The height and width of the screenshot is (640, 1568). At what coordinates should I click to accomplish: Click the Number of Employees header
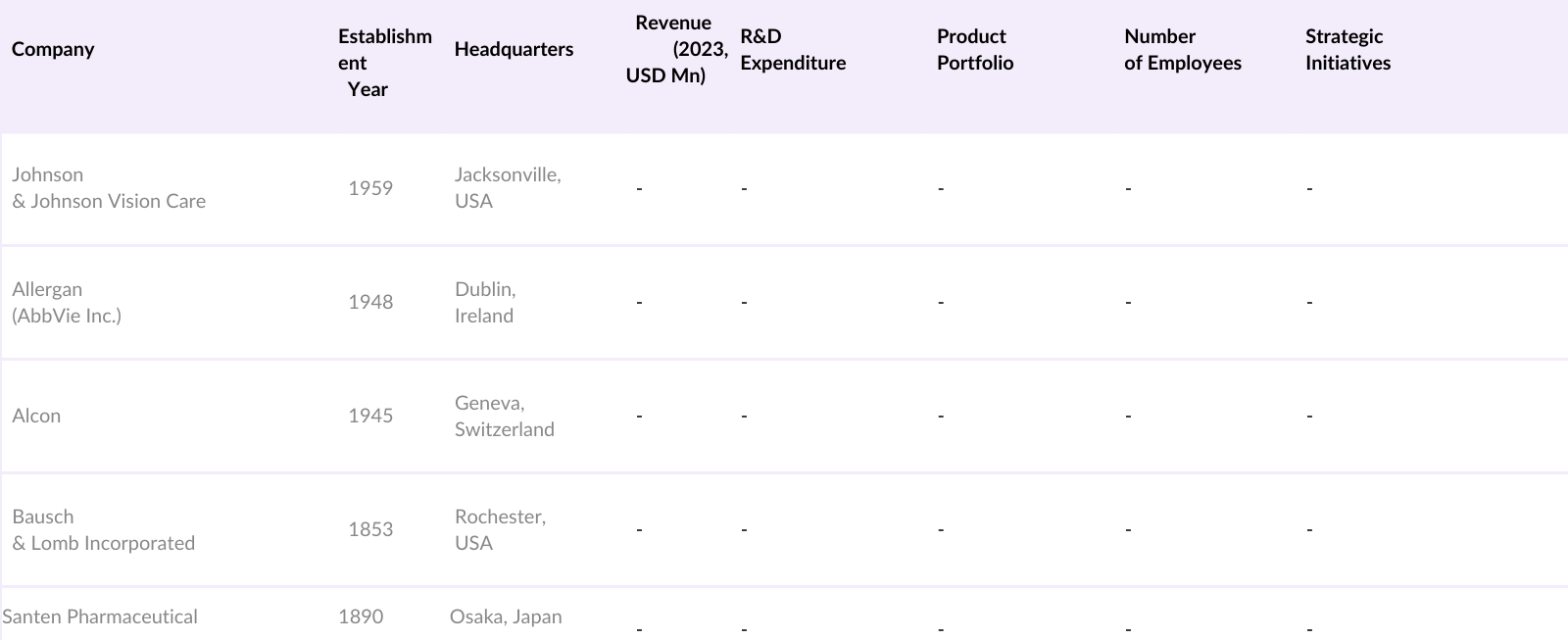point(1182,49)
